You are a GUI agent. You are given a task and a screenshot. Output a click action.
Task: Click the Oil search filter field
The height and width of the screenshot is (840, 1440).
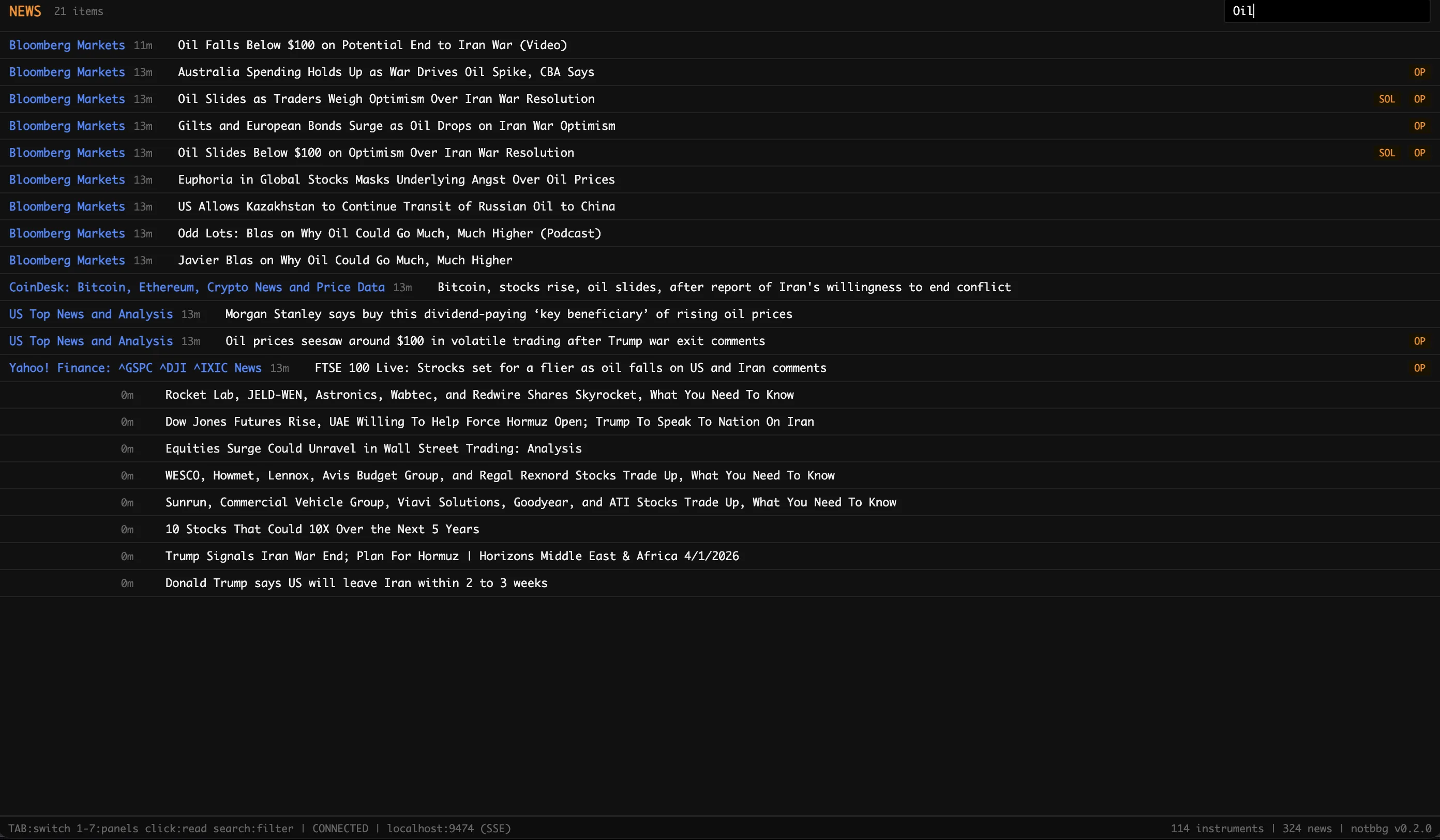coord(1326,11)
